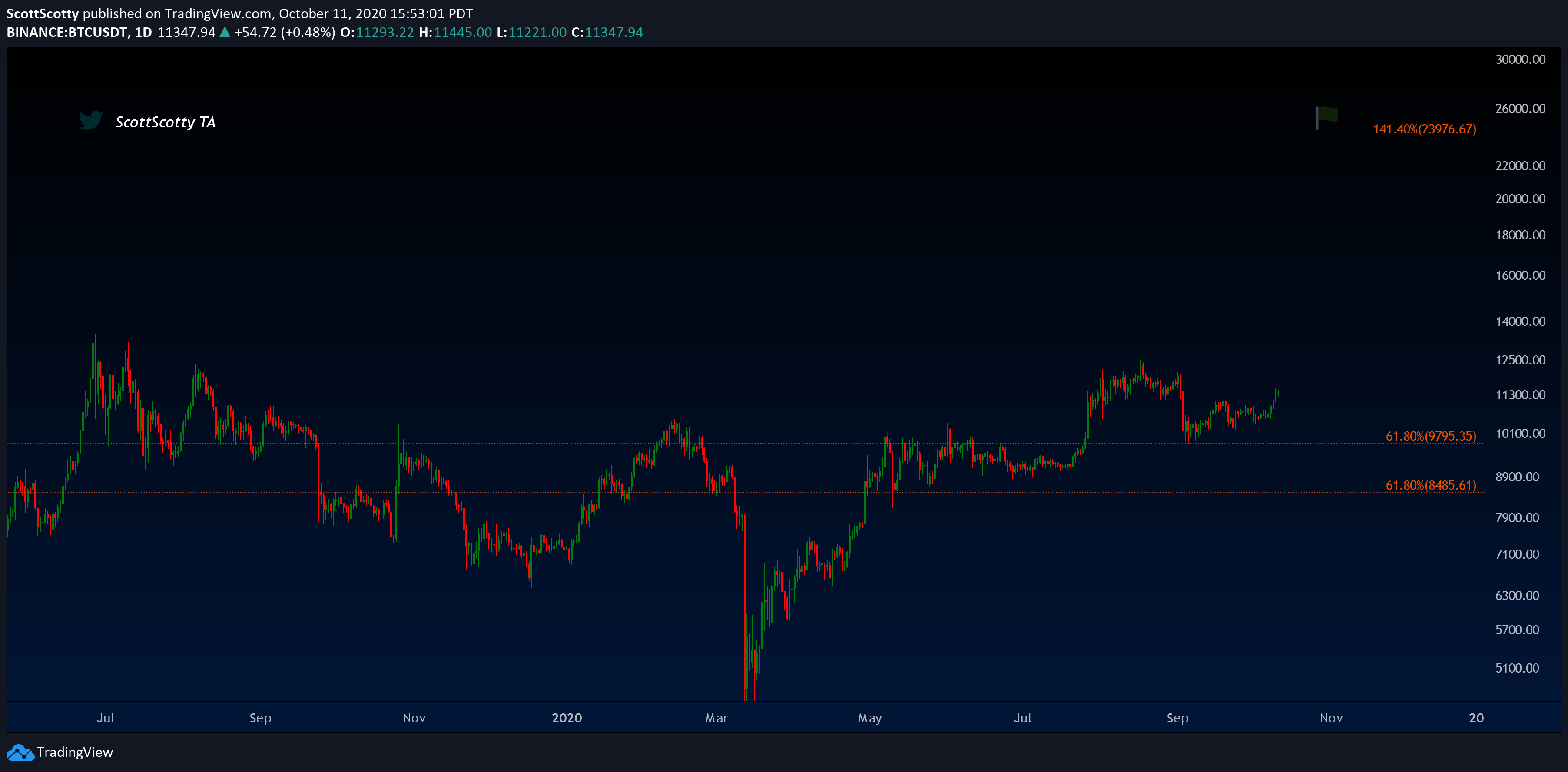Image resolution: width=1568 pixels, height=772 pixels.
Task: Click the 22000.00 price axis label
Action: pos(1520,166)
